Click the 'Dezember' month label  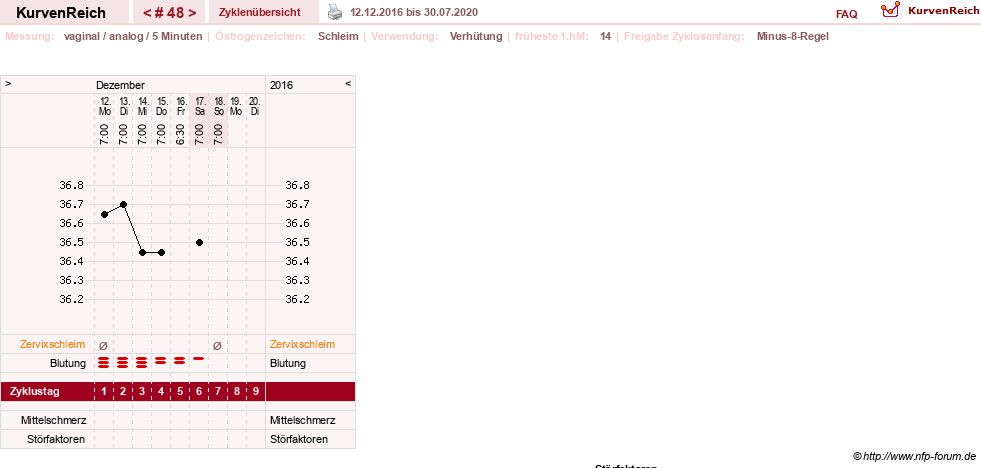(120, 85)
